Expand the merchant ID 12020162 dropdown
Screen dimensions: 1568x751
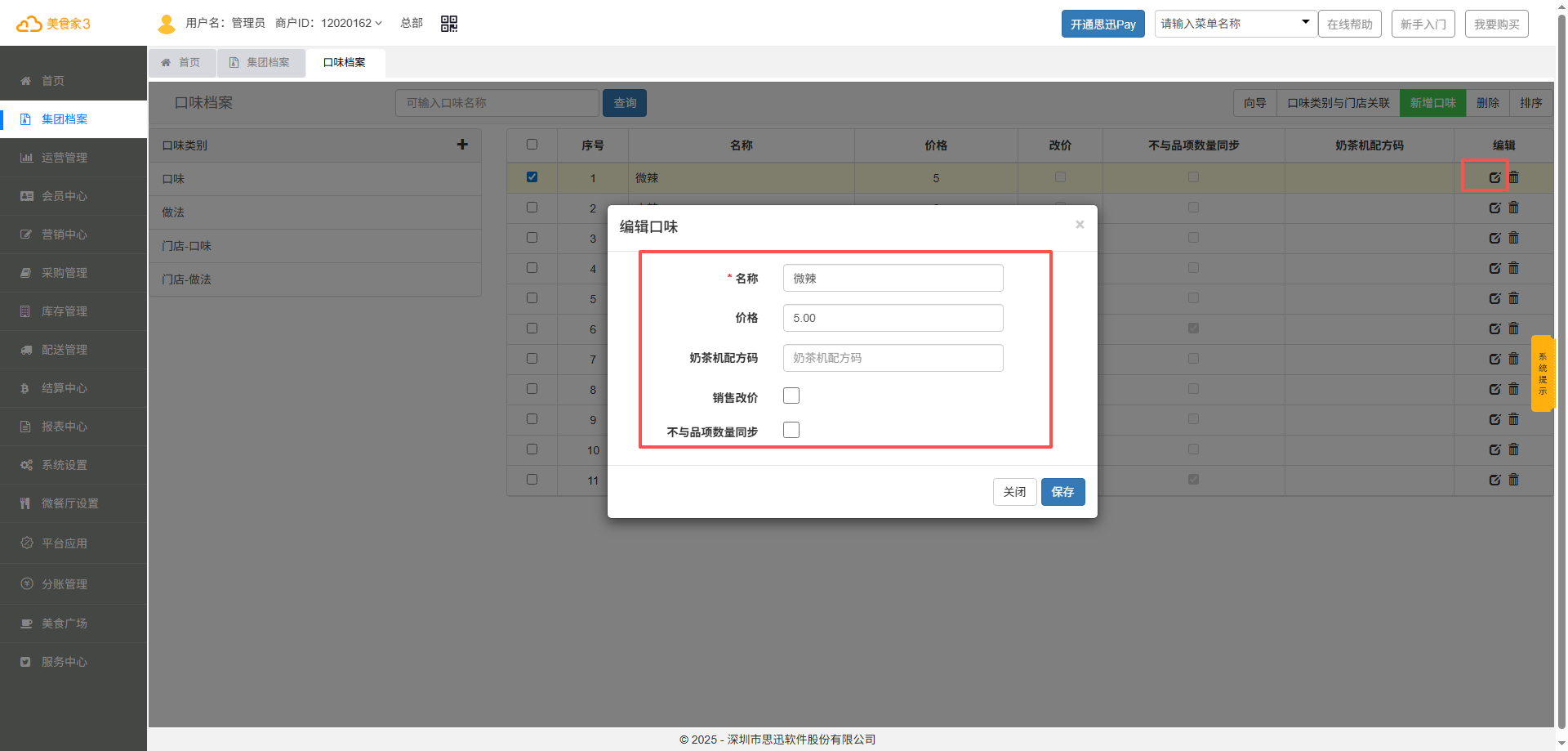351,24
